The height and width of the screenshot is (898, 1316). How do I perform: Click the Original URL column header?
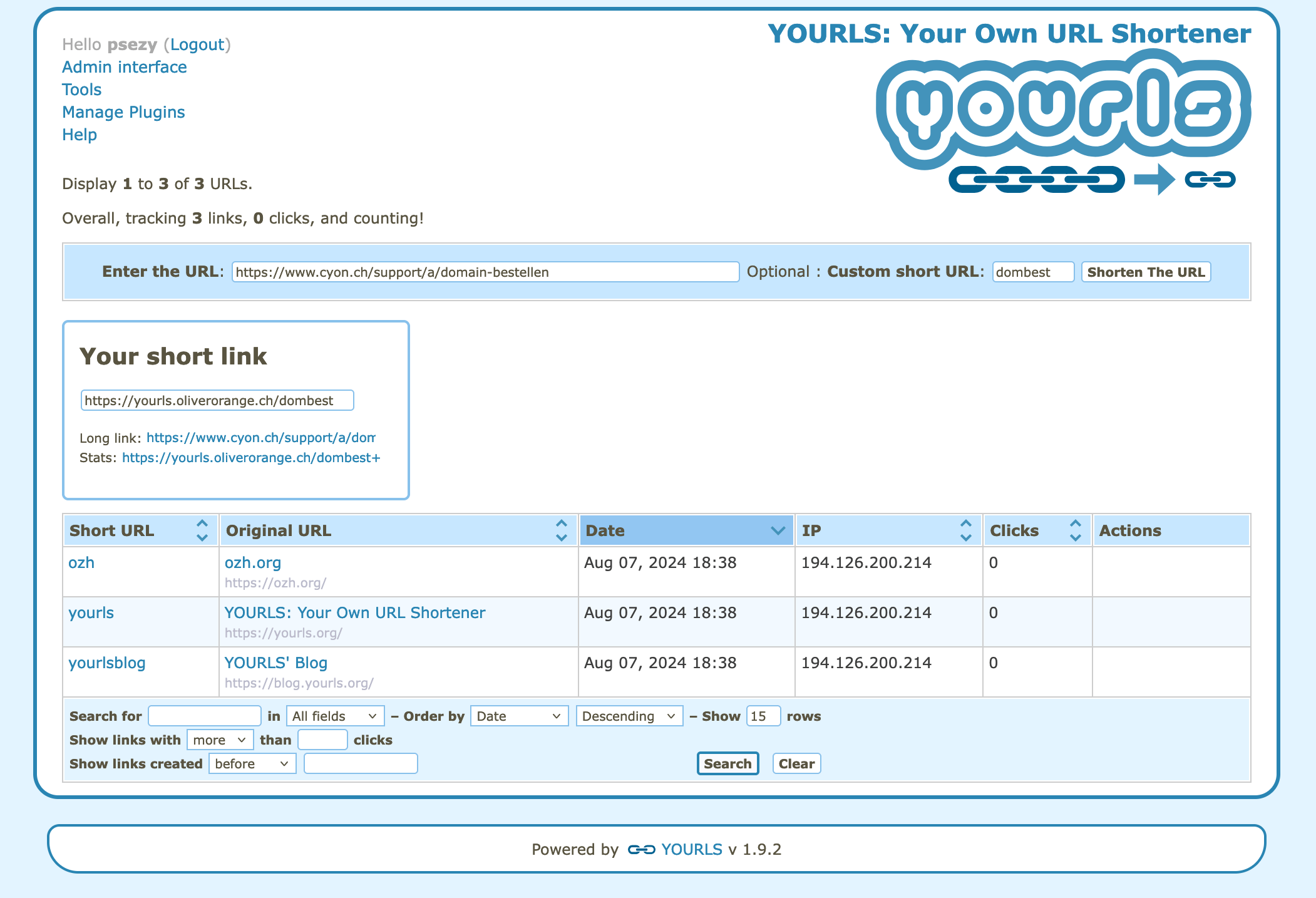[x=399, y=530]
